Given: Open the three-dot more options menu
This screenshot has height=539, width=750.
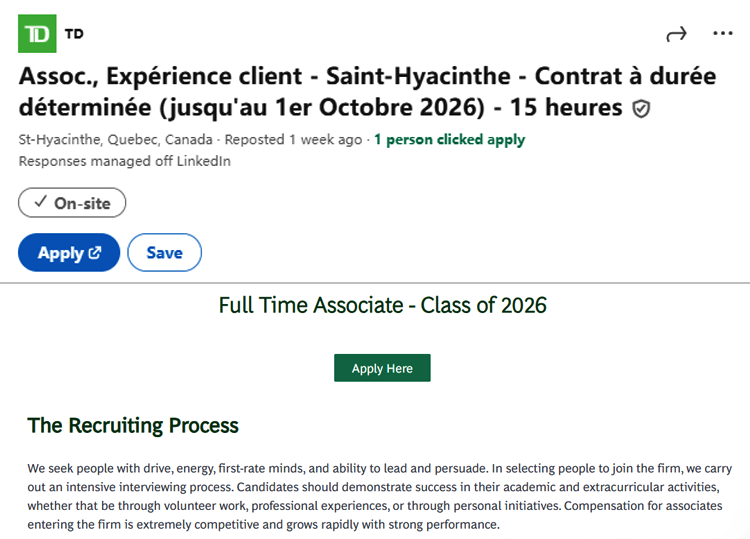Looking at the screenshot, I should (723, 33).
